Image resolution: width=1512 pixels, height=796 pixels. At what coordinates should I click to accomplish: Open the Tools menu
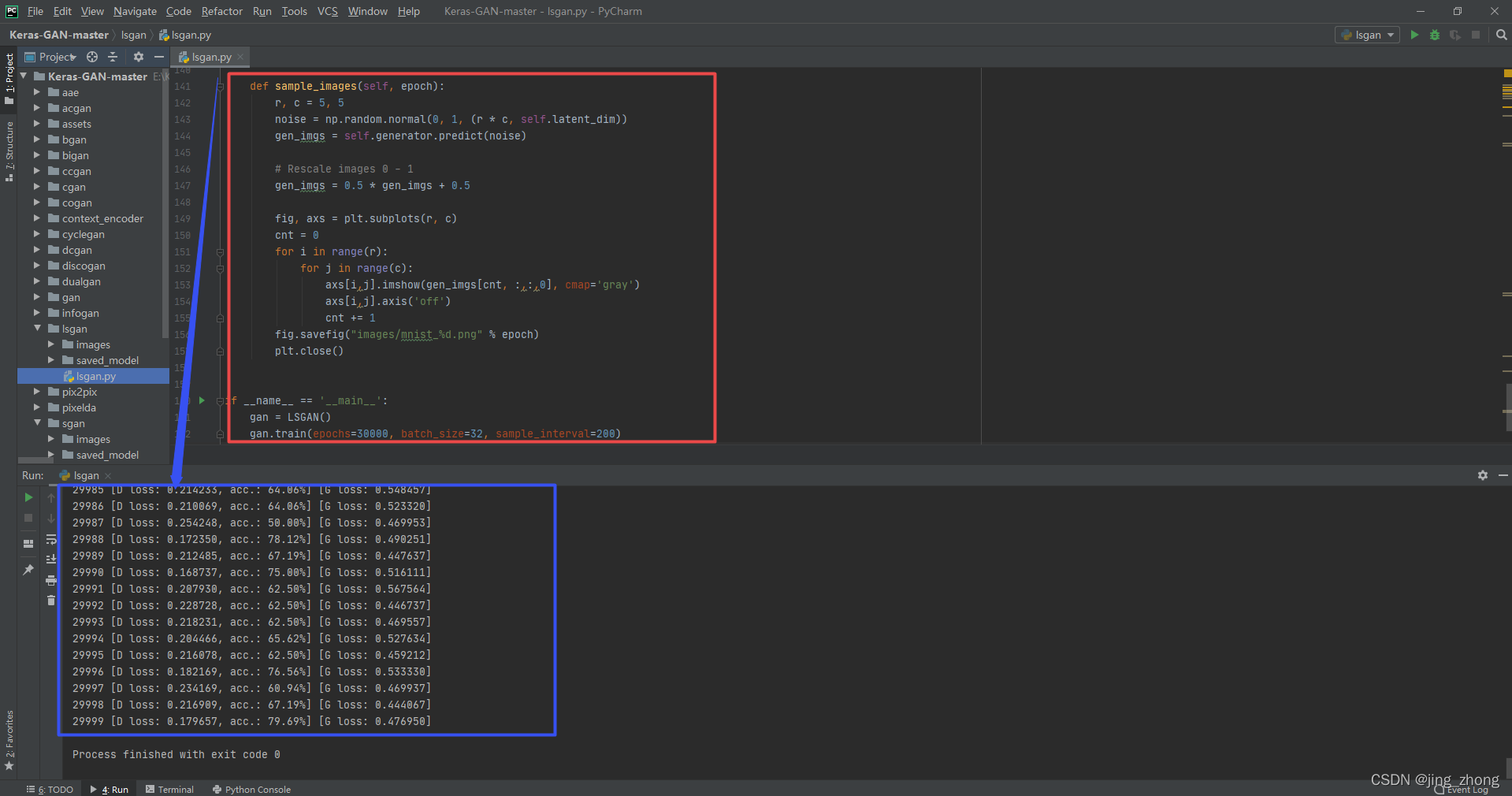(294, 11)
